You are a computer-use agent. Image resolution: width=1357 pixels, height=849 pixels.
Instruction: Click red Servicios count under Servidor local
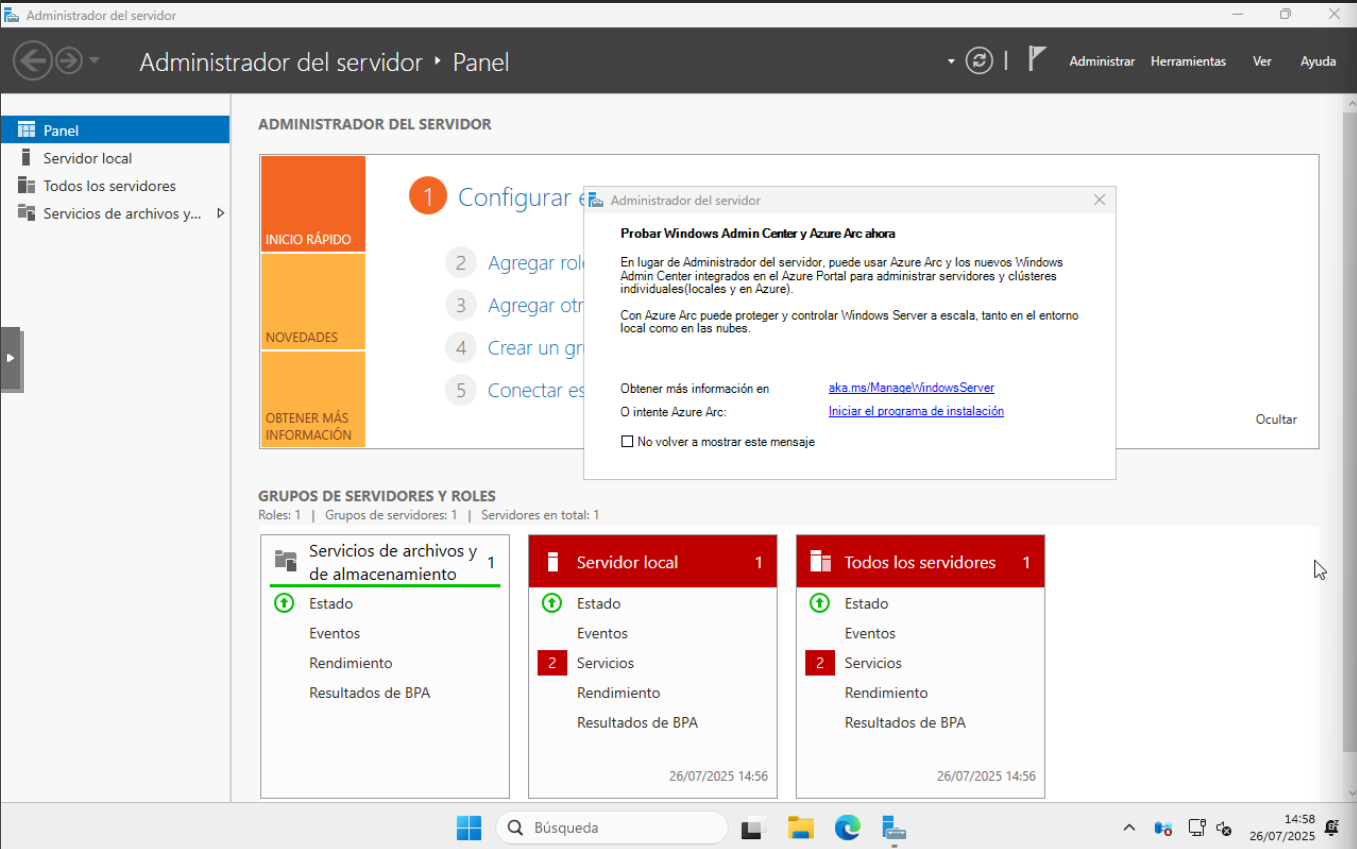tap(552, 663)
